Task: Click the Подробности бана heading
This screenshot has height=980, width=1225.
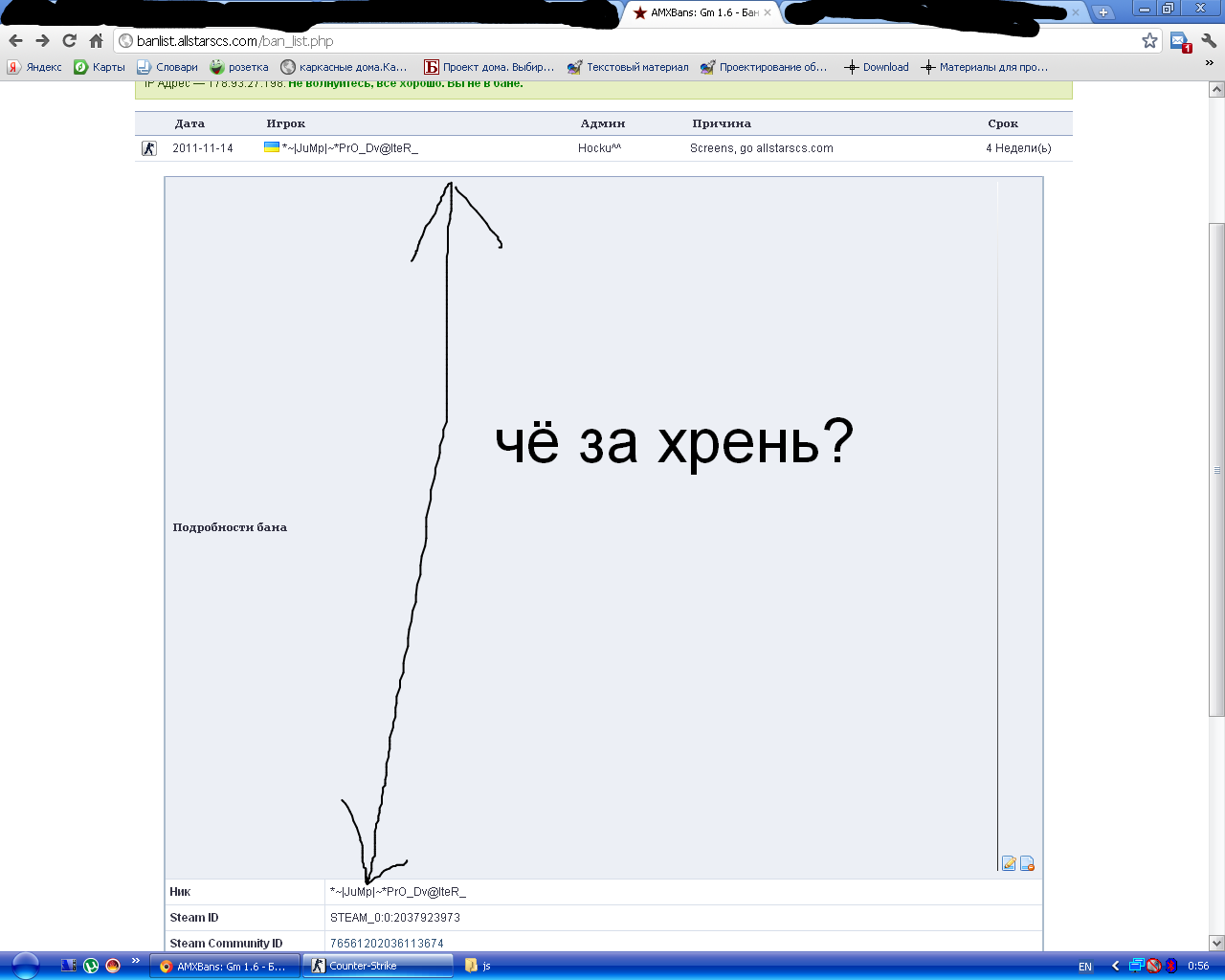Action: coord(230,527)
